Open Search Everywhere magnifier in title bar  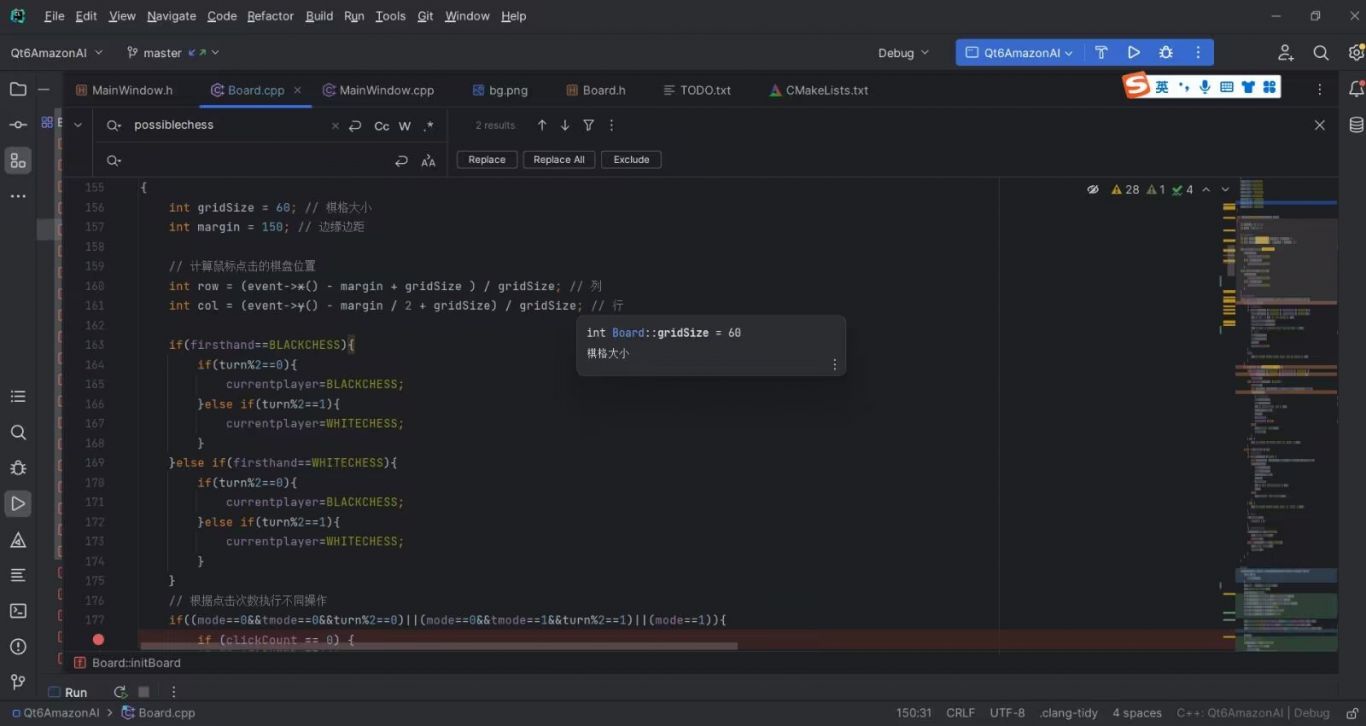tap(1321, 53)
